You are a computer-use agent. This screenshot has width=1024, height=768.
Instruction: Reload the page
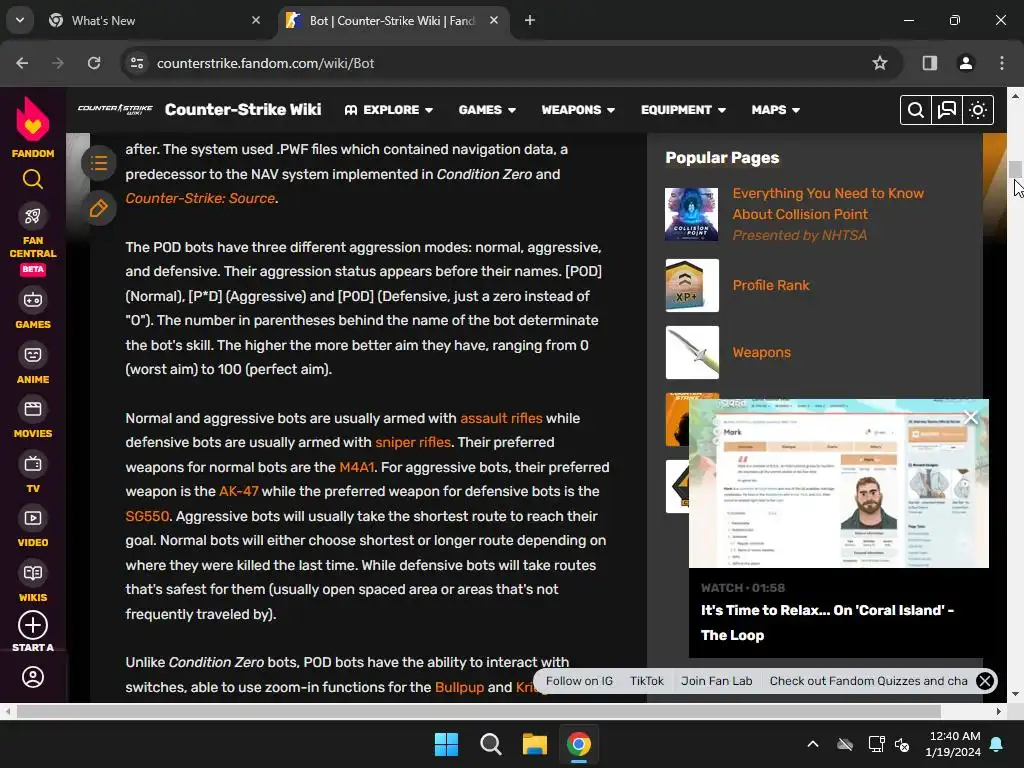[94, 63]
